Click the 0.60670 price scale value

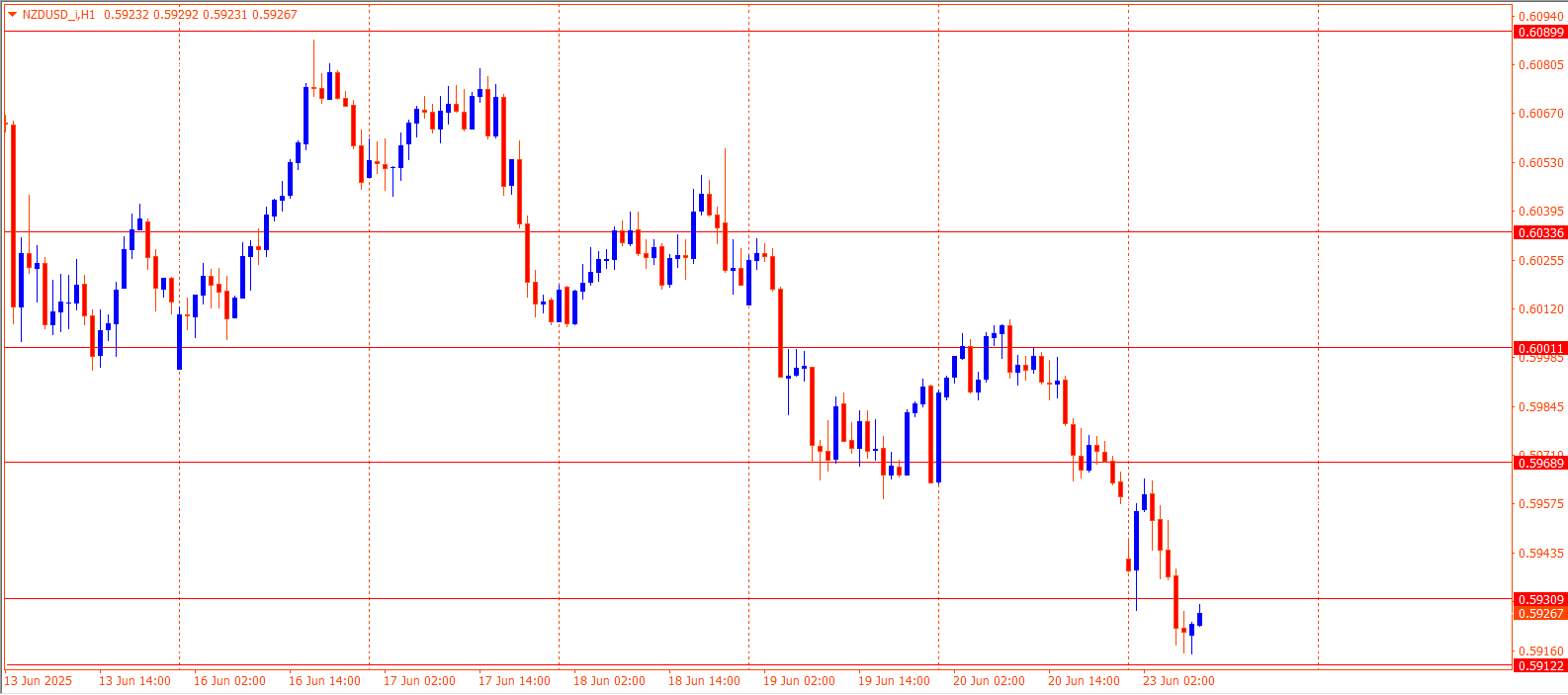(1541, 114)
